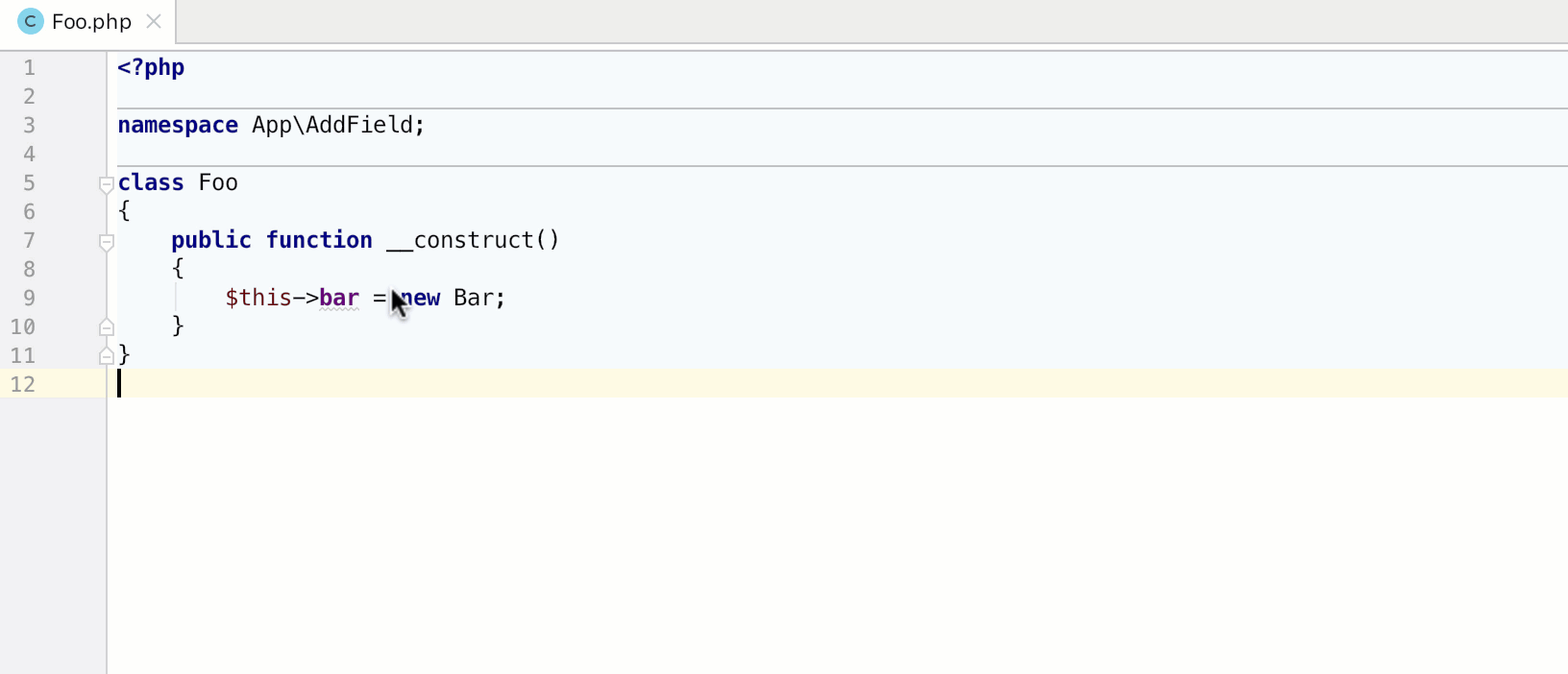The width and height of the screenshot is (1568, 674).
Task: Click the Bar class name in line 9
Action: point(473,298)
